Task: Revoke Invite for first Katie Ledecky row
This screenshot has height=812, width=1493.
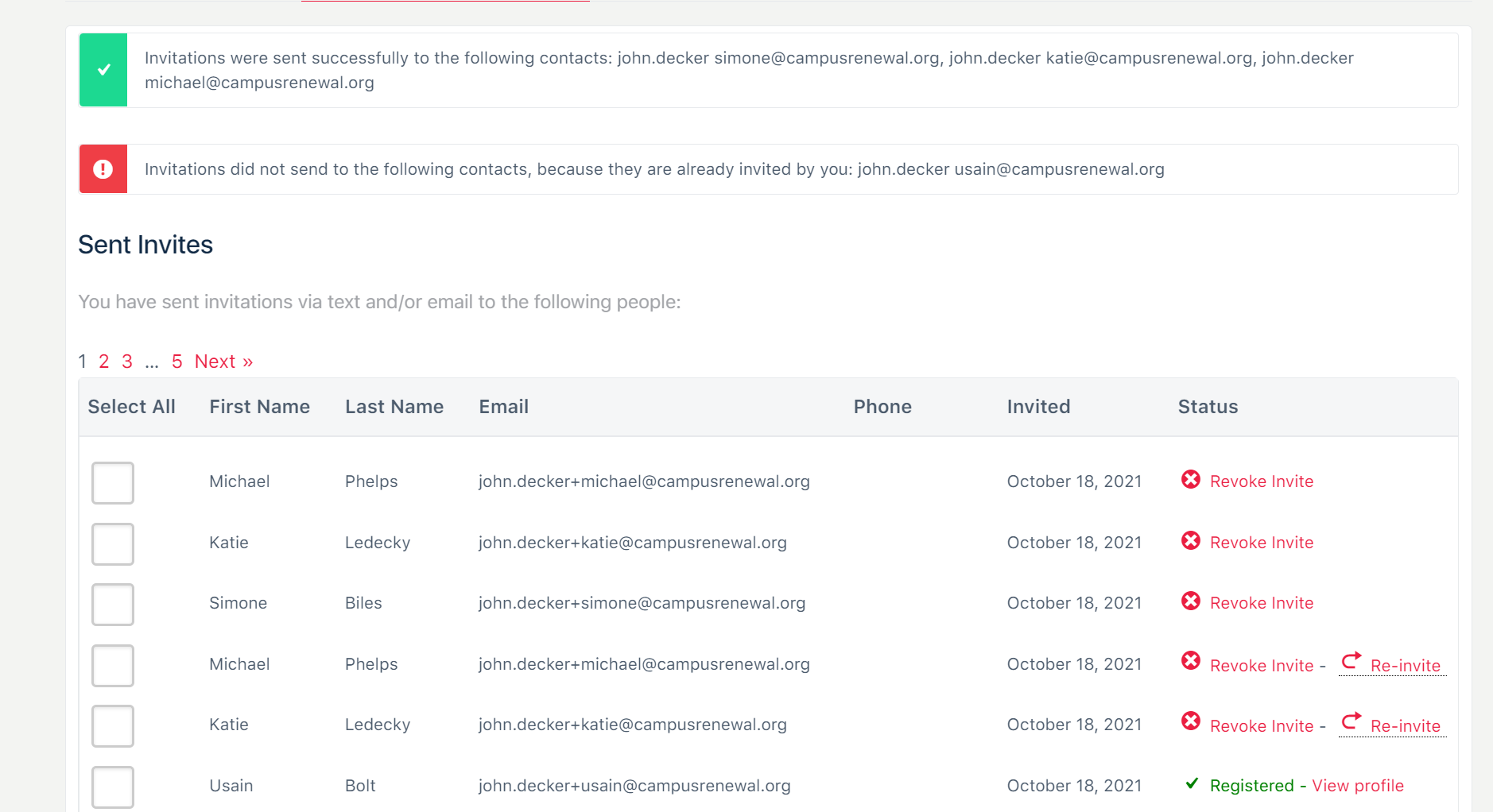Action: tap(1262, 543)
